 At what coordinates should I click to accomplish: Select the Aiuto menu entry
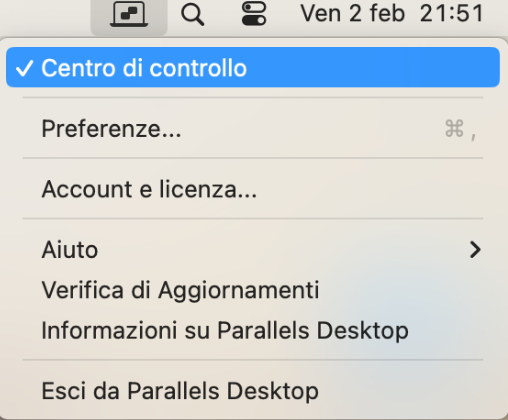[x=253, y=250]
